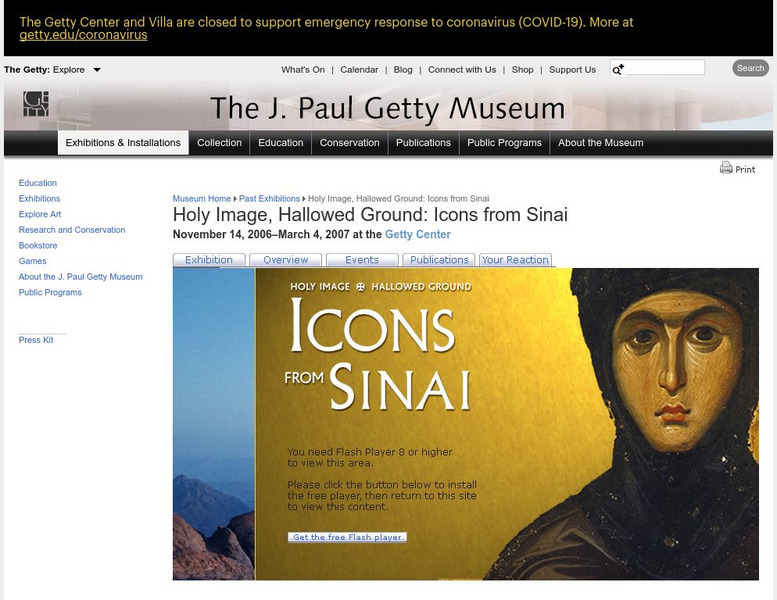Image resolution: width=777 pixels, height=600 pixels.
Task: Switch to the Events tab
Action: coord(362,260)
